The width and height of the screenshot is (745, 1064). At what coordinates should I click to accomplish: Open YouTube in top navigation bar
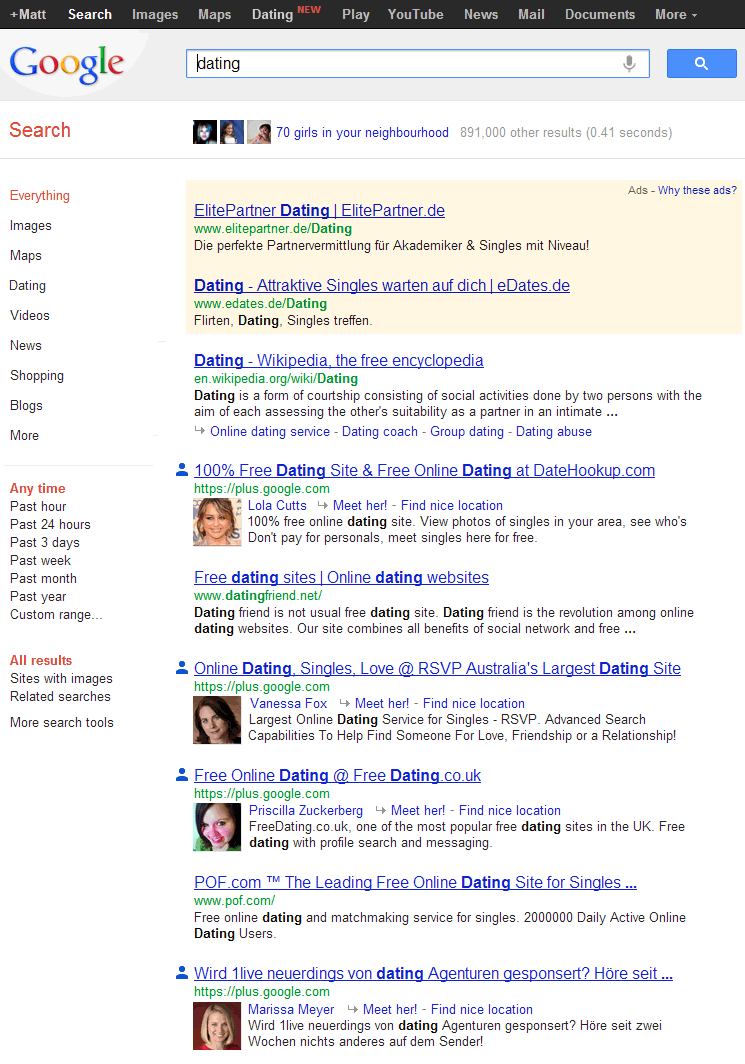coord(415,14)
